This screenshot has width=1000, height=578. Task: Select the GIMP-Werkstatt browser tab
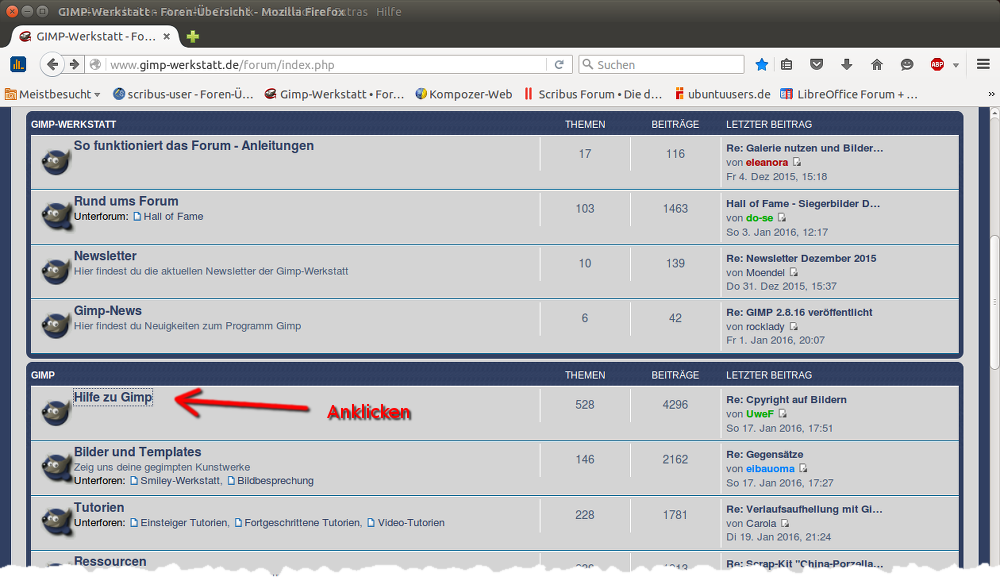point(95,36)
